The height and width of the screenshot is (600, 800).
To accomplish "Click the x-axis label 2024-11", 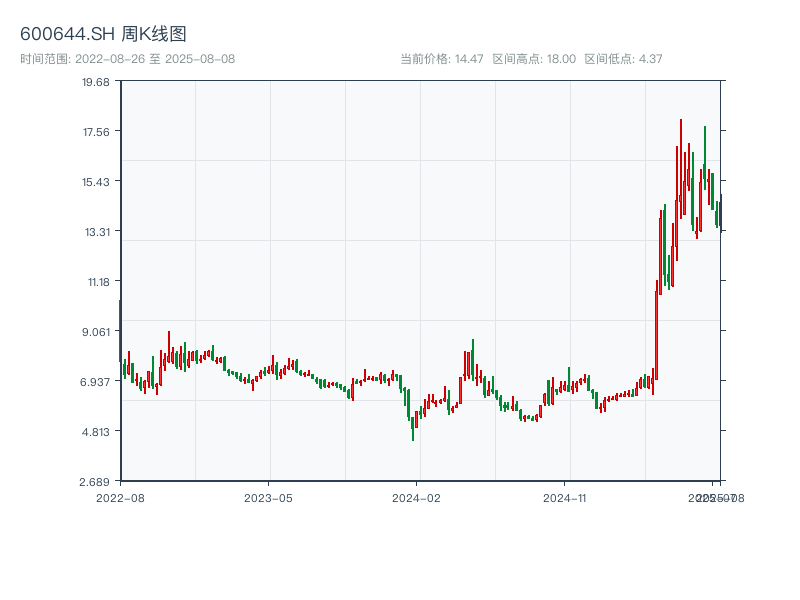I will coord(565,498).
